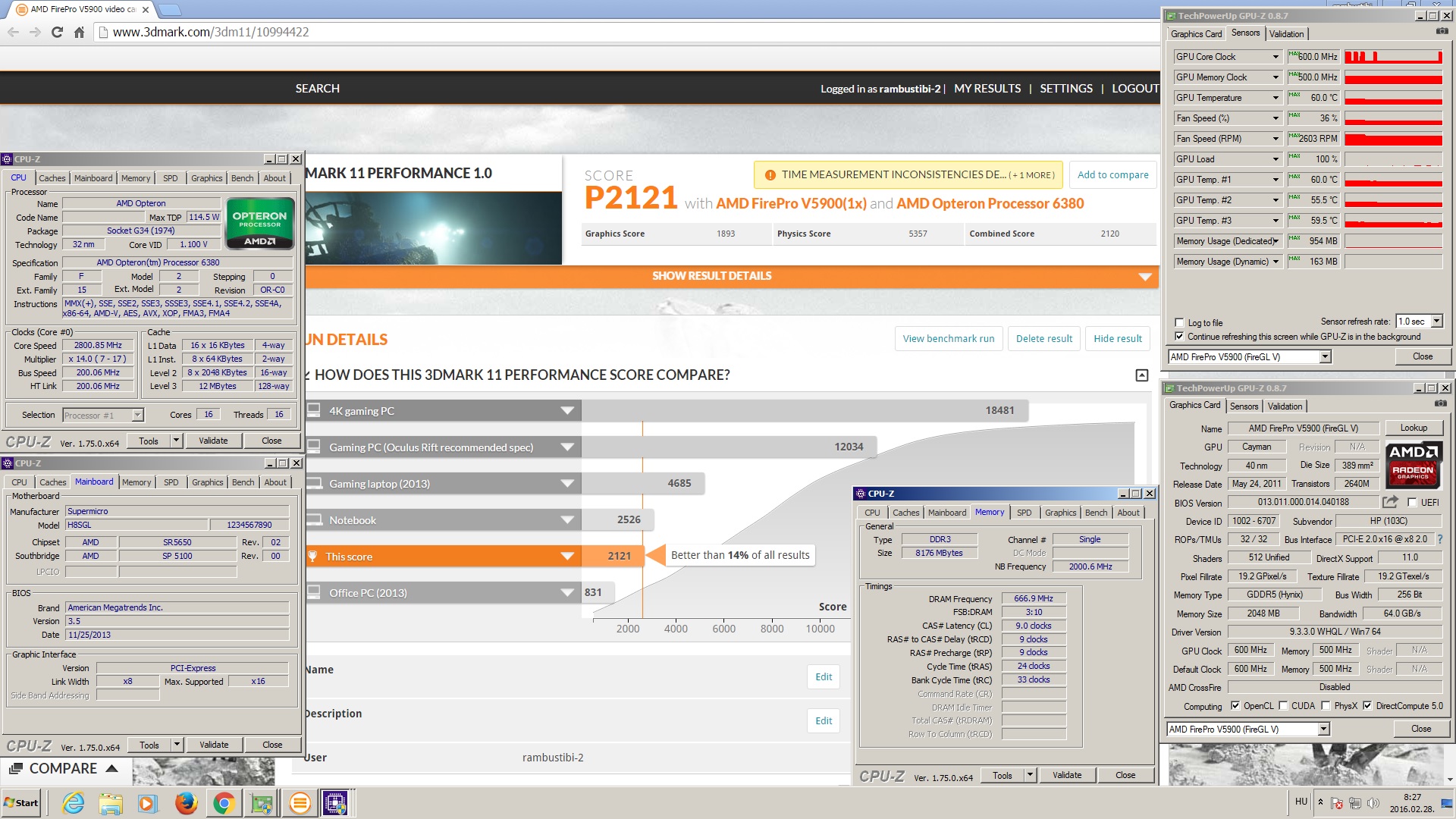Screen dimensions: 1456x819
Task: Click the Lookup button in GPU-Z
Action: coord(1414,428)
